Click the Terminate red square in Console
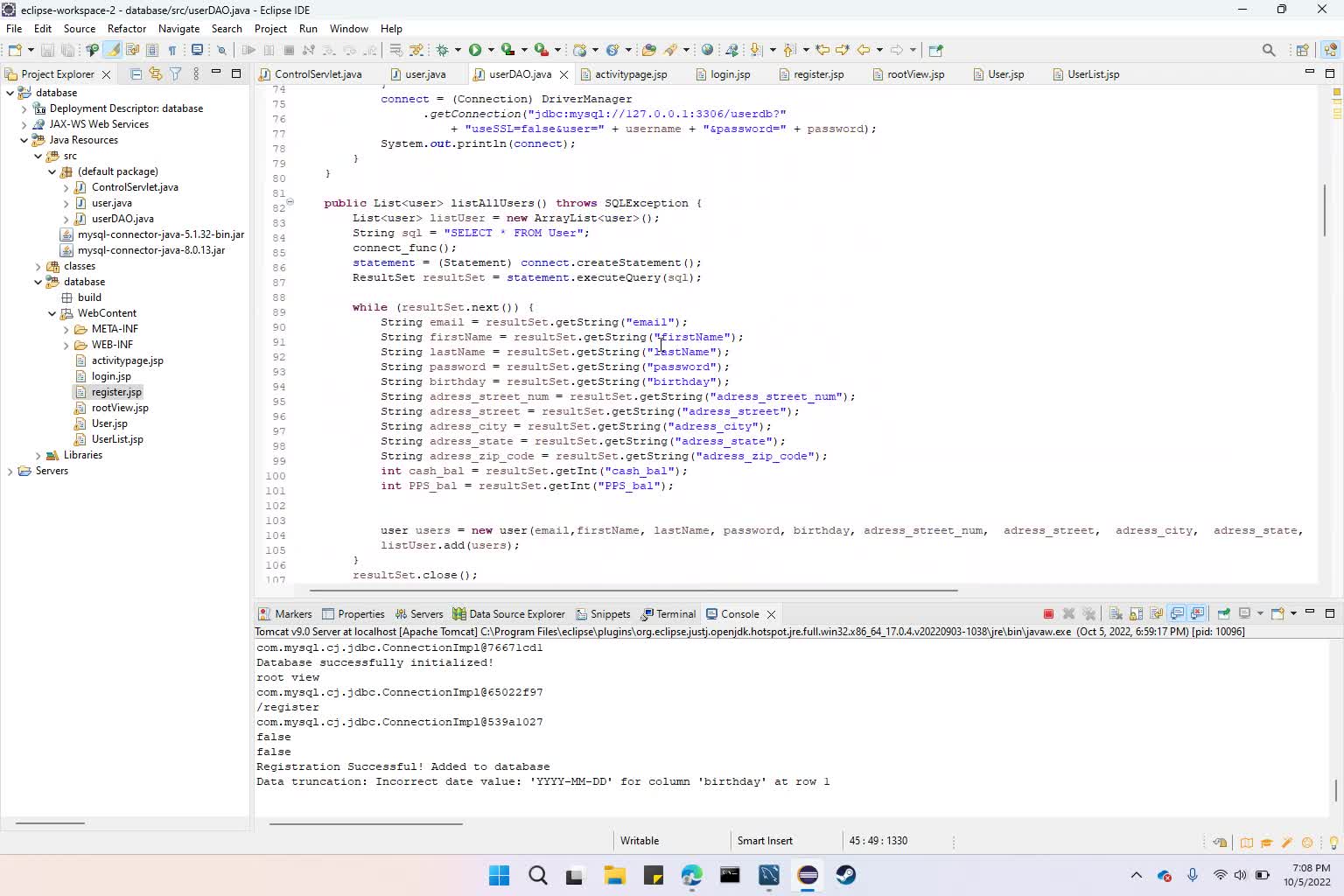The height and width of the screenshot is (896, 1344). [x=1048, y=613]
